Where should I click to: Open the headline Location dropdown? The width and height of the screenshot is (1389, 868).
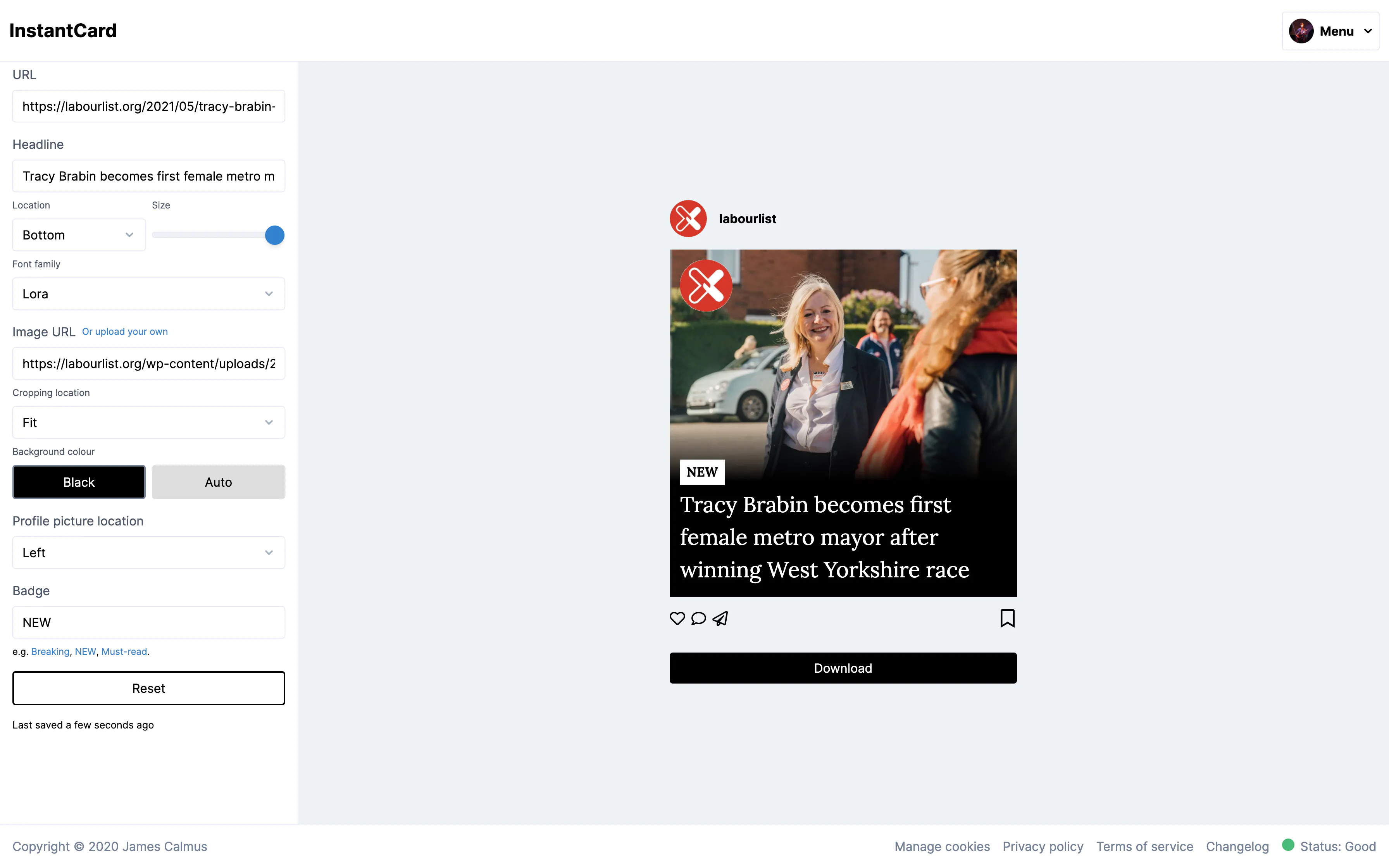[x=79, y=235]
